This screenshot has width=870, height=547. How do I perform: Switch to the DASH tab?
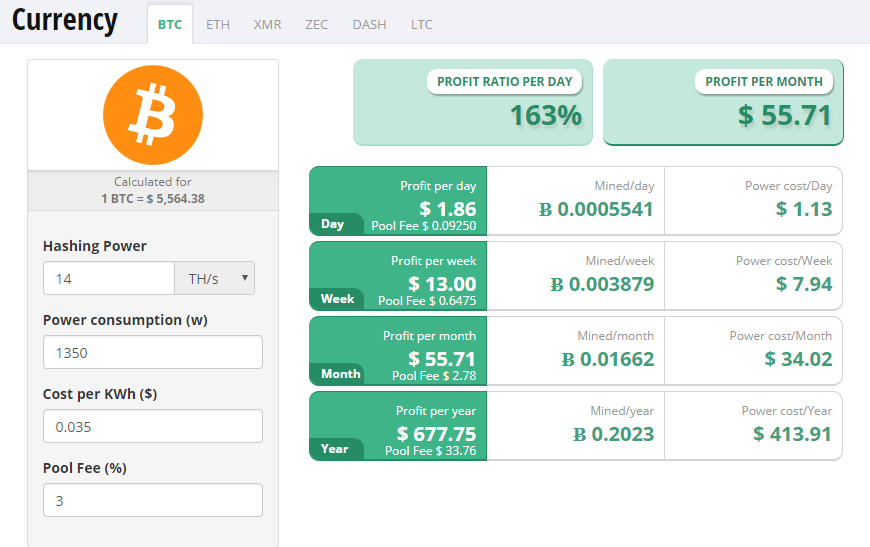tap(369, 24)
